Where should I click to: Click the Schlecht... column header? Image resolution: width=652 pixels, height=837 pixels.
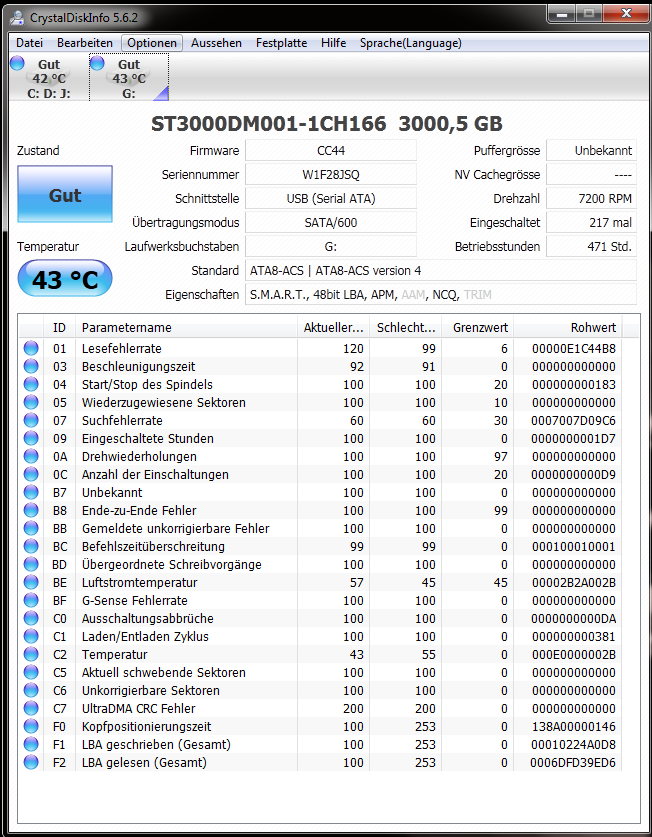(x=406, y=327)
